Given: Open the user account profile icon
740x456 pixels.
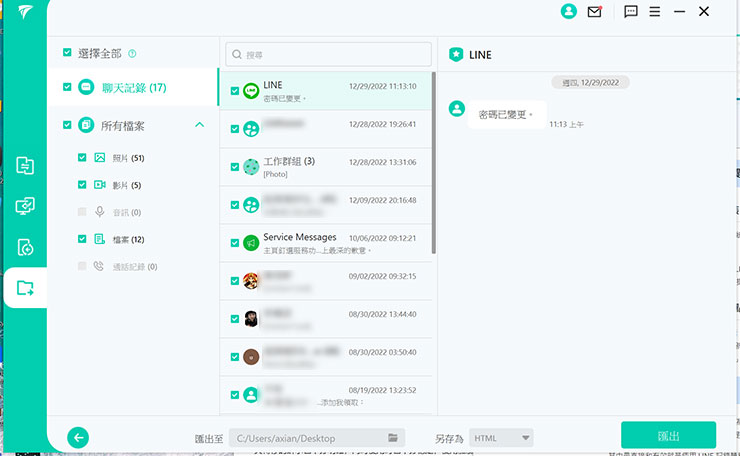Looking at the screenshot, I should tap(568, 11).
